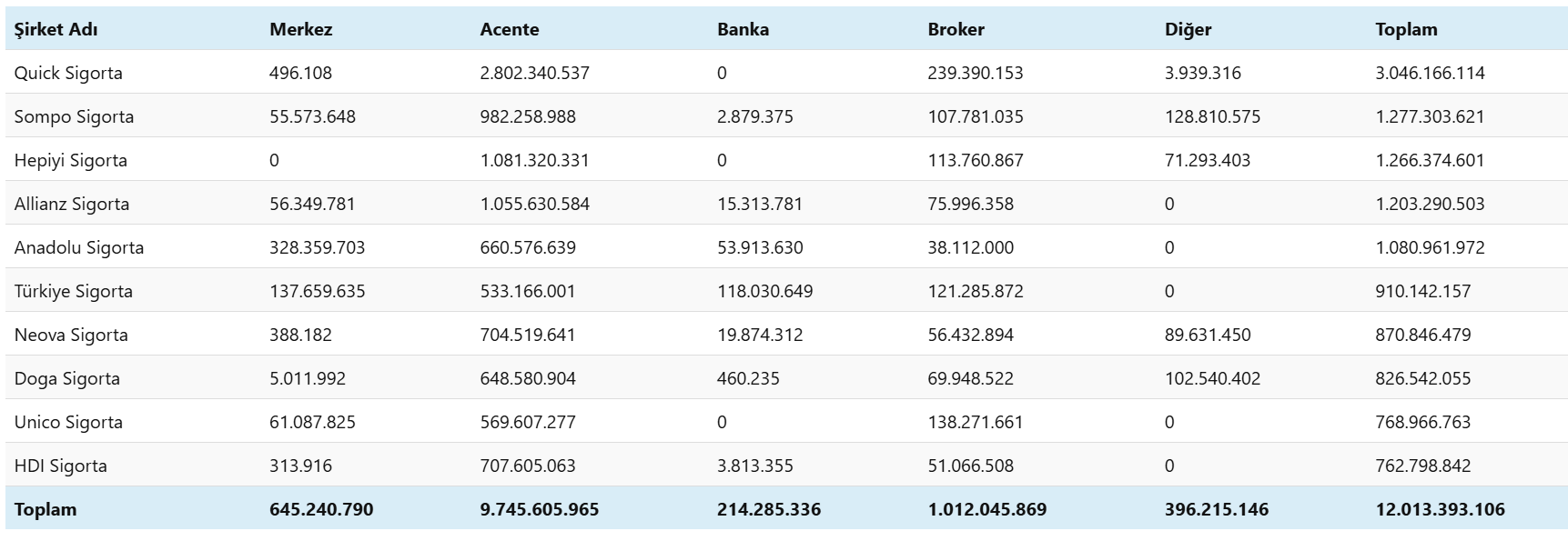The width and height of the screenshot is (1568, 541).
Task: Select the Broker column header
Action: (956, 29)
